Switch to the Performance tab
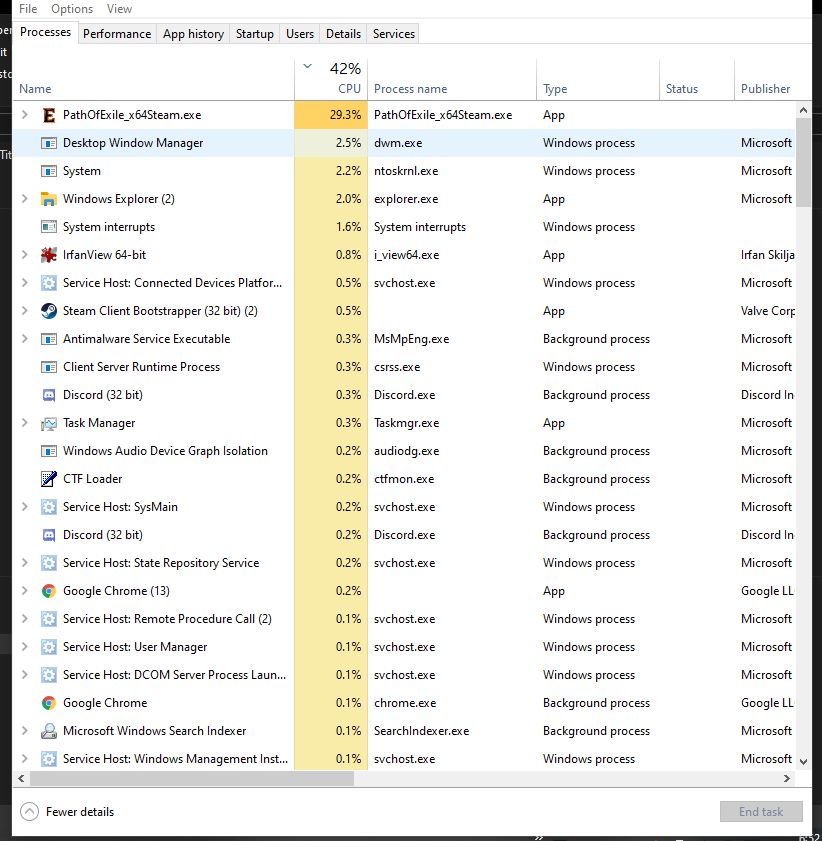This screenshot has width=822, height=841. [x=117, y=33]
